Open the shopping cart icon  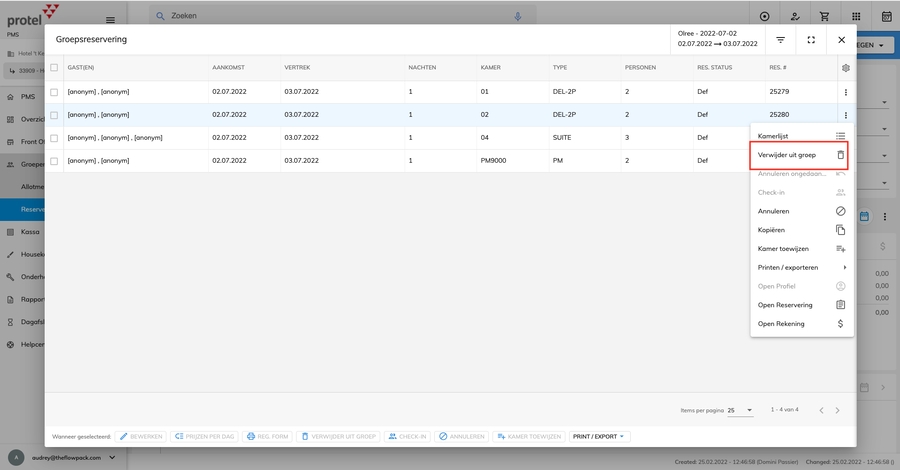tap(825, 17)
